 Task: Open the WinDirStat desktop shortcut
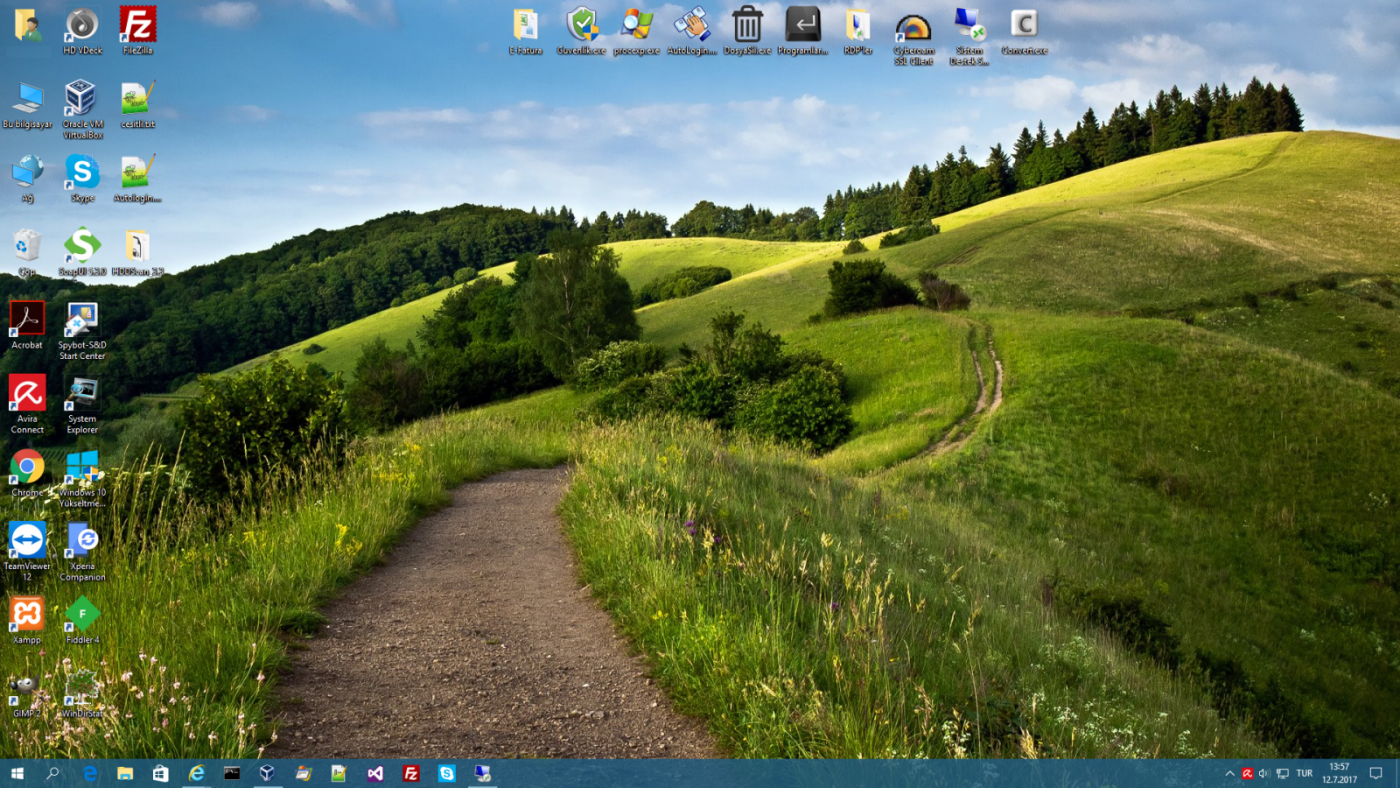pos(82,694)
